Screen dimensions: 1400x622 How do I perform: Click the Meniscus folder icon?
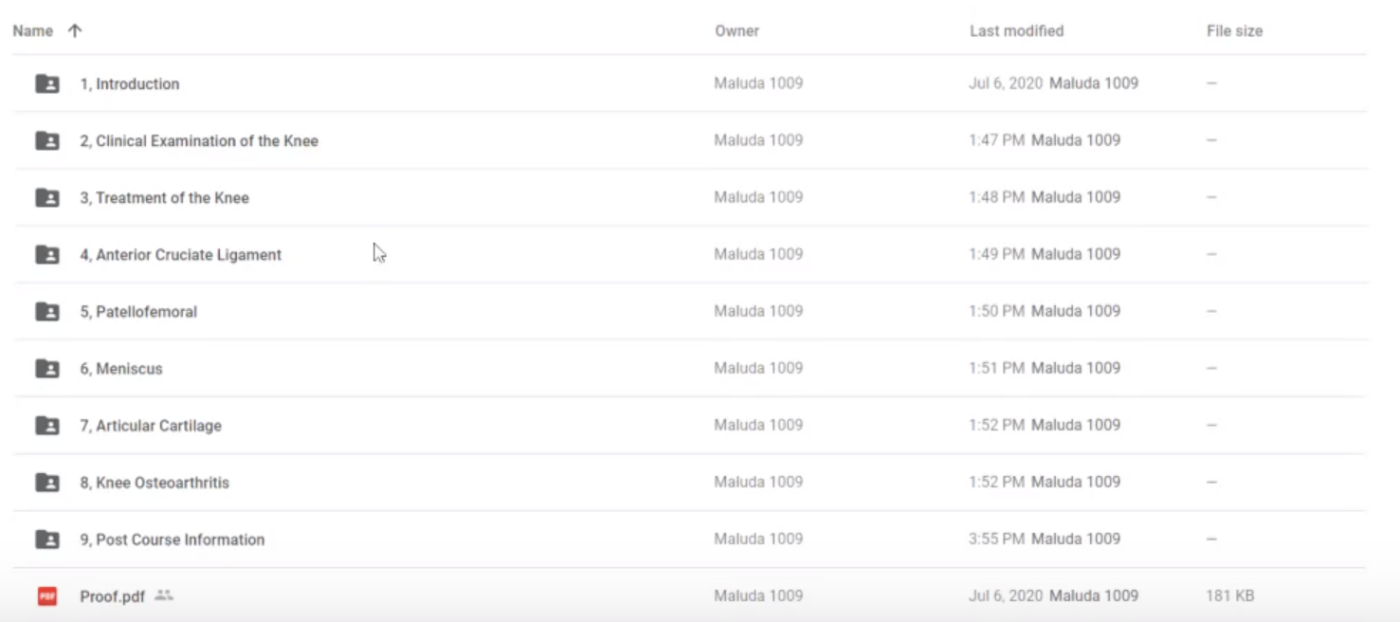[47, 369]
